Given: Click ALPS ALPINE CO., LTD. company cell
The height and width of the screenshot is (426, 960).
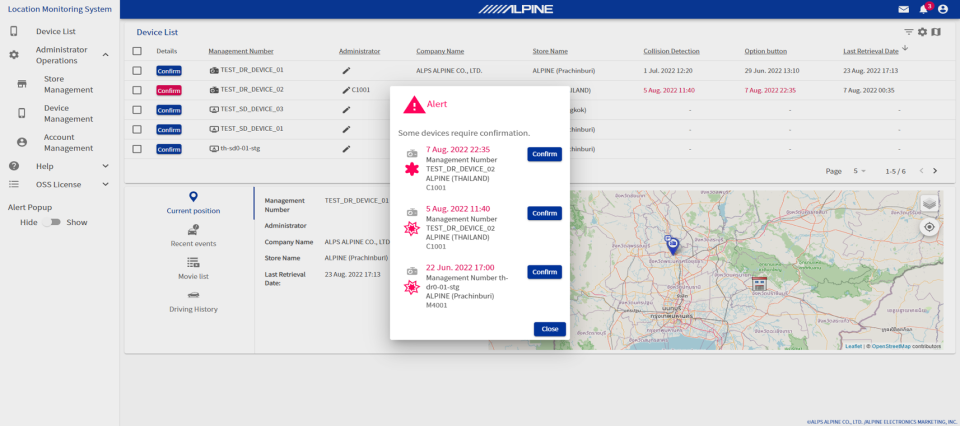Looking at the screenshot, I should pos(449,70).
